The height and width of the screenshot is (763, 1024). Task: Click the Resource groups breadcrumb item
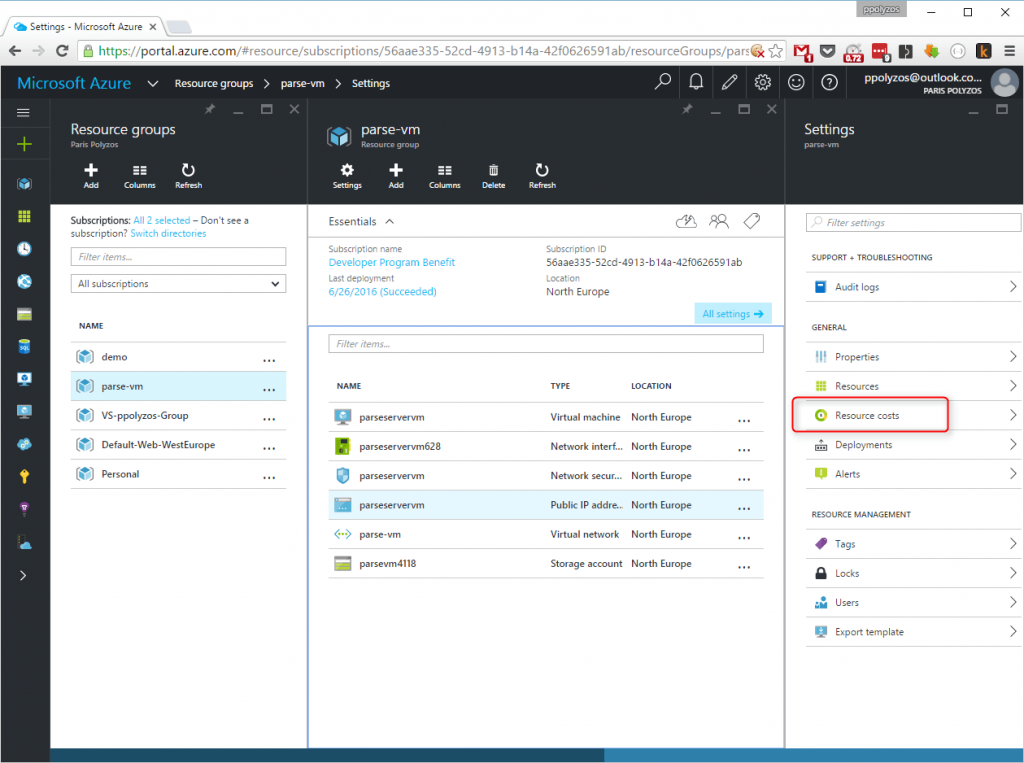pyautogui.click(x=214, y=83)
